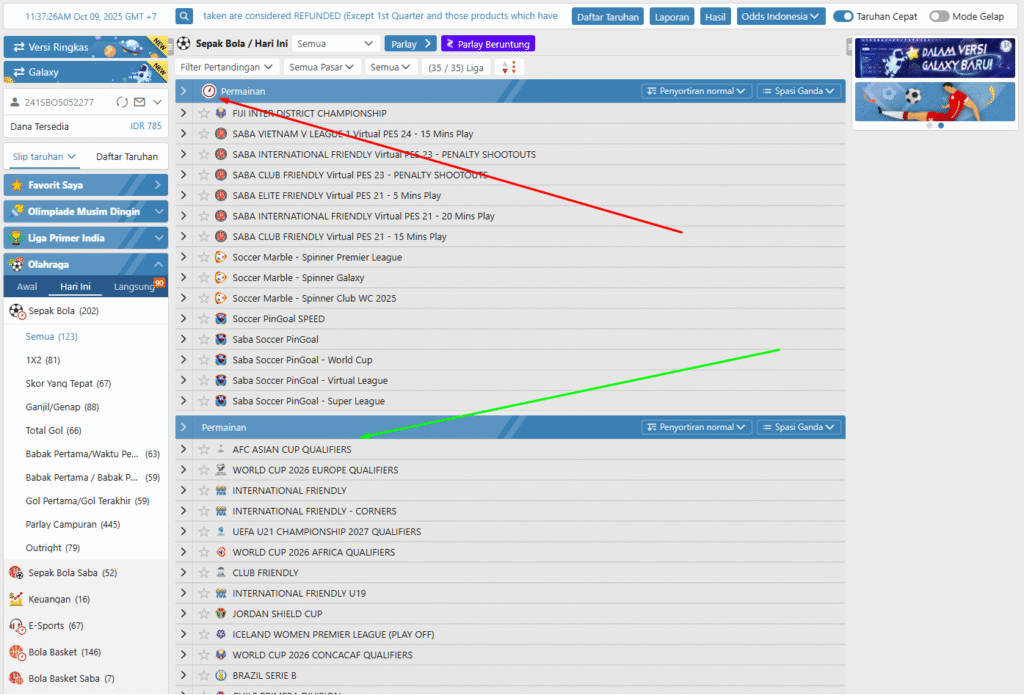Expand WORLD CUP 2026 EUROPE QUALIFIERS row
Image resolution: width=1024 pixels, height=695 pixels.
183,470
